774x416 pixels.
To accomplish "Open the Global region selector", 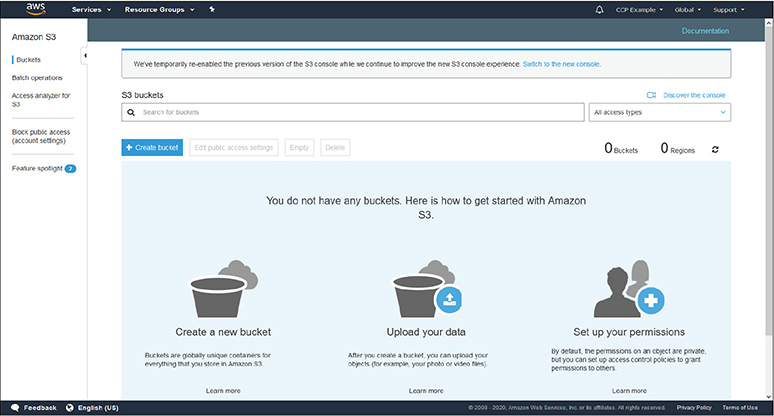I will click(689, 9).
